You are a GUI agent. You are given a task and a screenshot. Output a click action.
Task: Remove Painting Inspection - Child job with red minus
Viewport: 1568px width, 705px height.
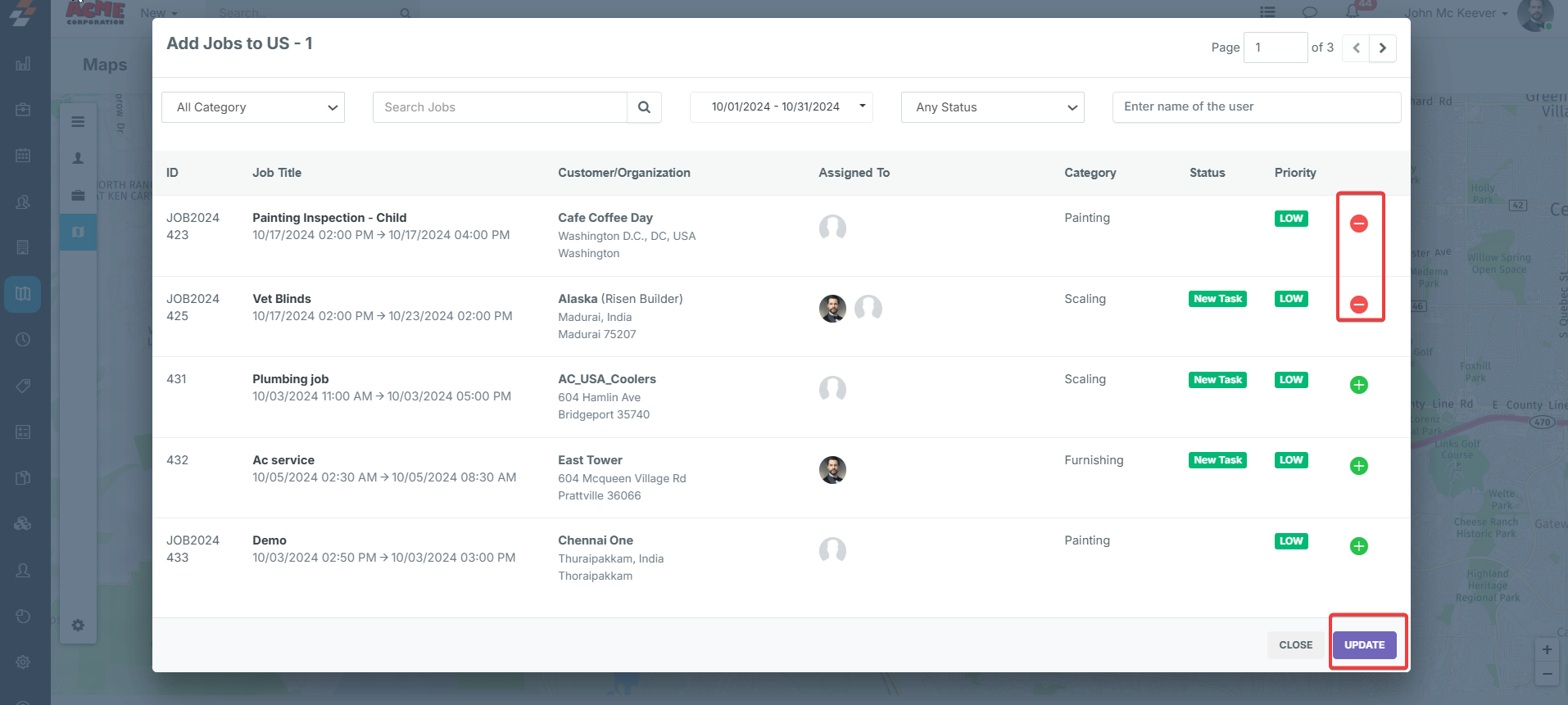pyautogui.click(x=1358, y=224)
